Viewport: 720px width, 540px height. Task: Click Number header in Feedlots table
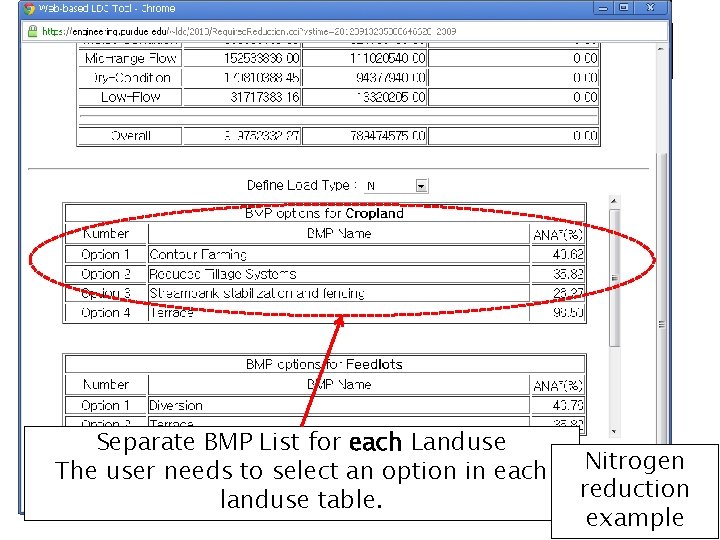coord(106,384)
